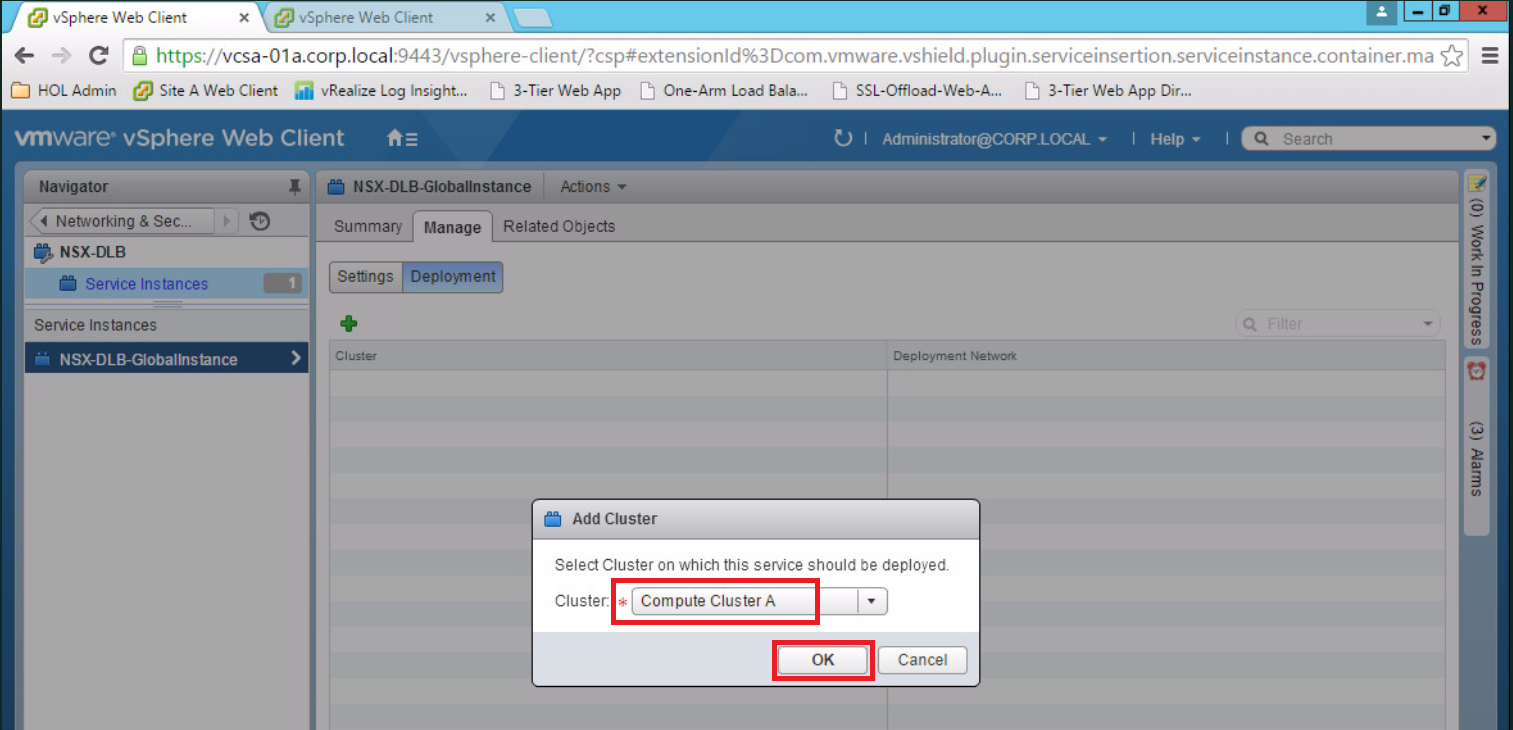This screenshot has height=730, width=1513.
Task: Click the browser back arrow
Action: point(24,56)
